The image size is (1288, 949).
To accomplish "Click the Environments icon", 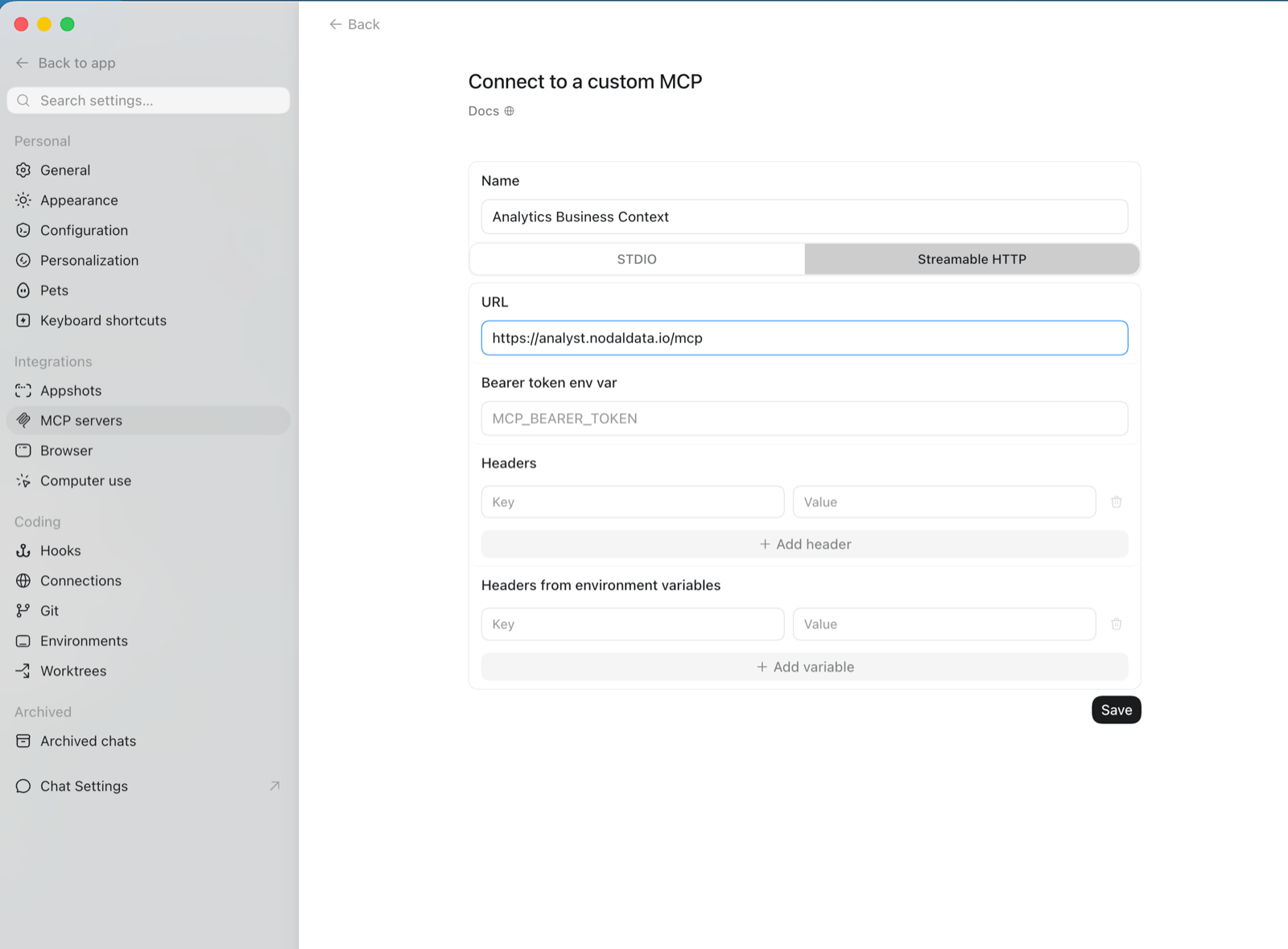I will pos(23,641).
